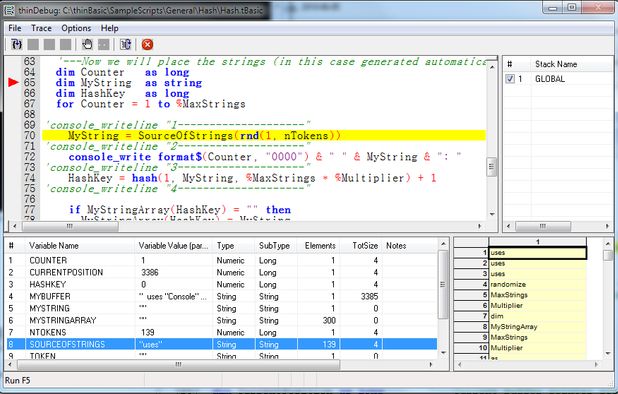Screen dimensions: 618x394
Task: Click the step-into braces toolbar icon
Action: [x=17, y=45]
